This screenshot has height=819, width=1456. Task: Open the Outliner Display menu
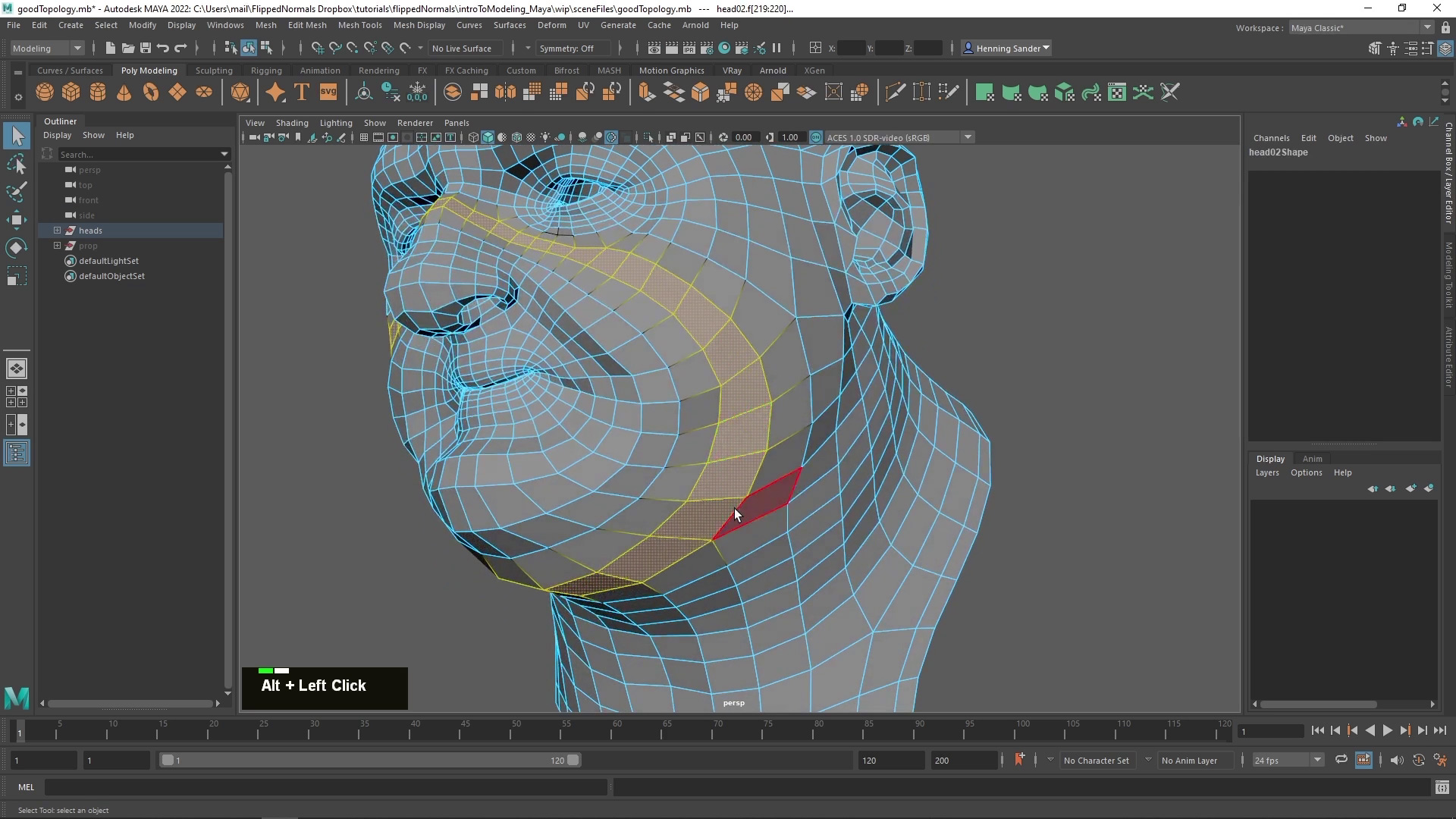tap(57, 135)
